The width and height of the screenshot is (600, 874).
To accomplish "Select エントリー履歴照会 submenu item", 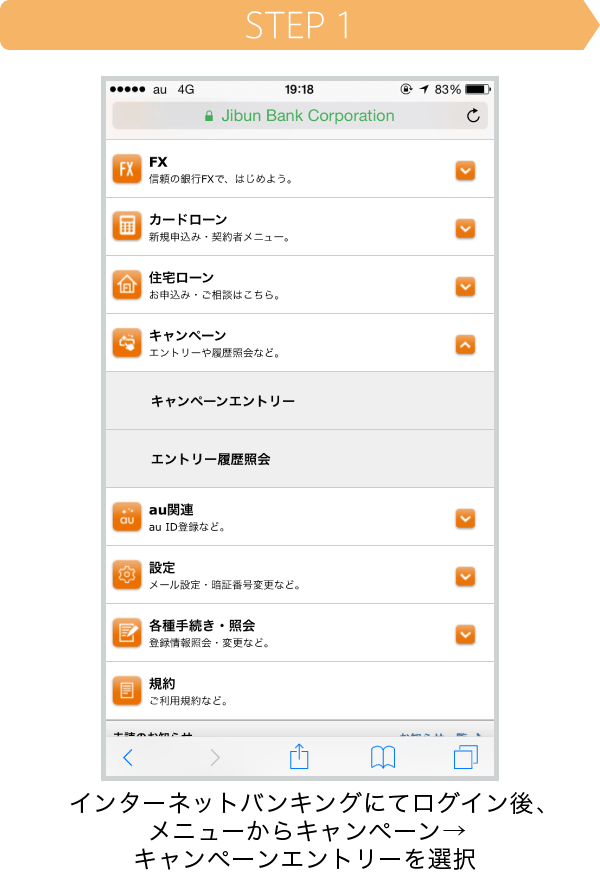I will [x=211, y=459].
